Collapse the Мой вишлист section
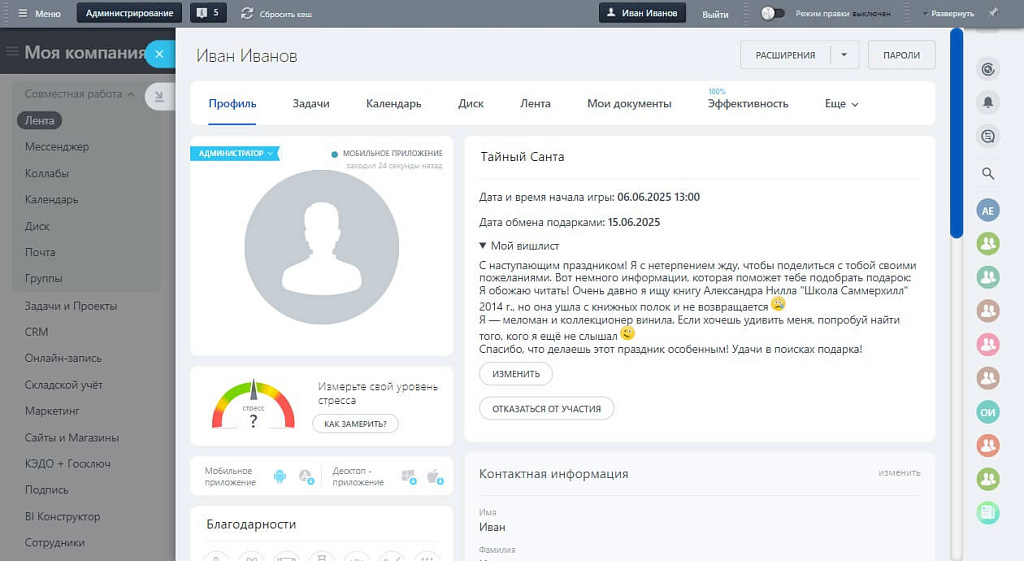 [484, 246]
